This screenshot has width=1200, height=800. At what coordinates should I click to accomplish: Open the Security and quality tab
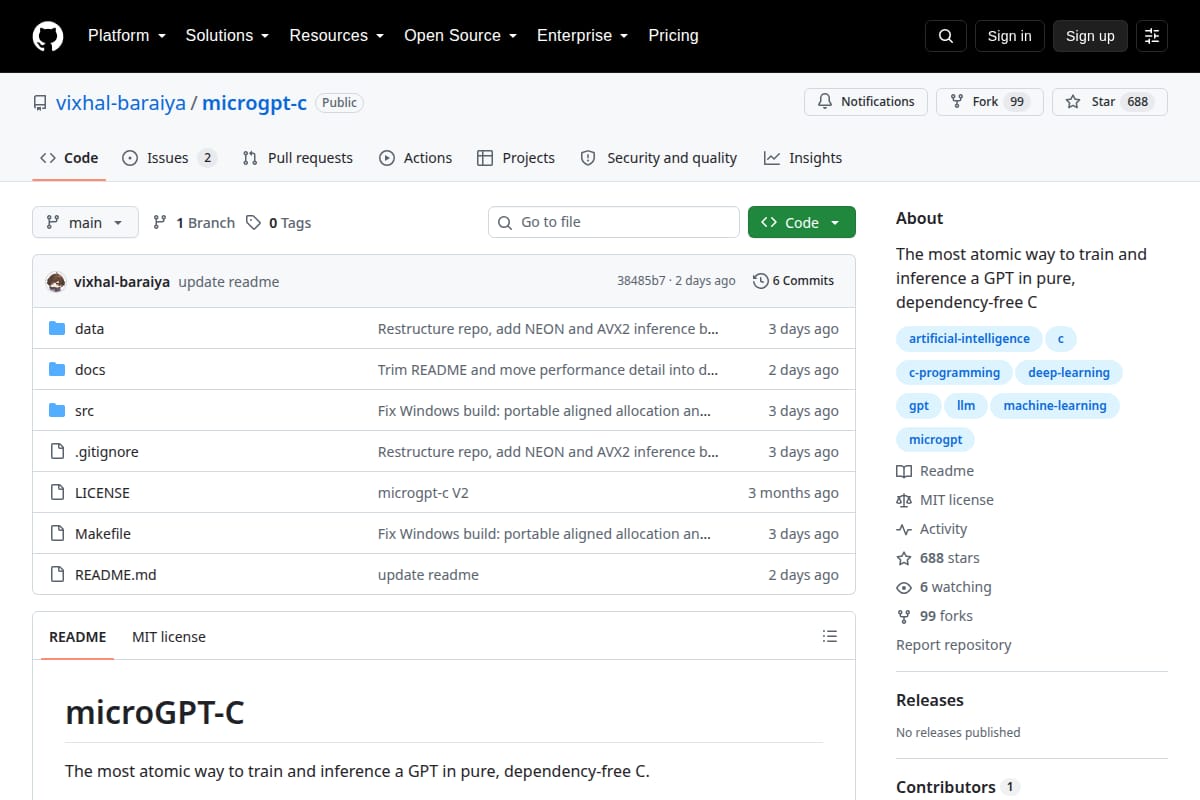tap(659, 158)
